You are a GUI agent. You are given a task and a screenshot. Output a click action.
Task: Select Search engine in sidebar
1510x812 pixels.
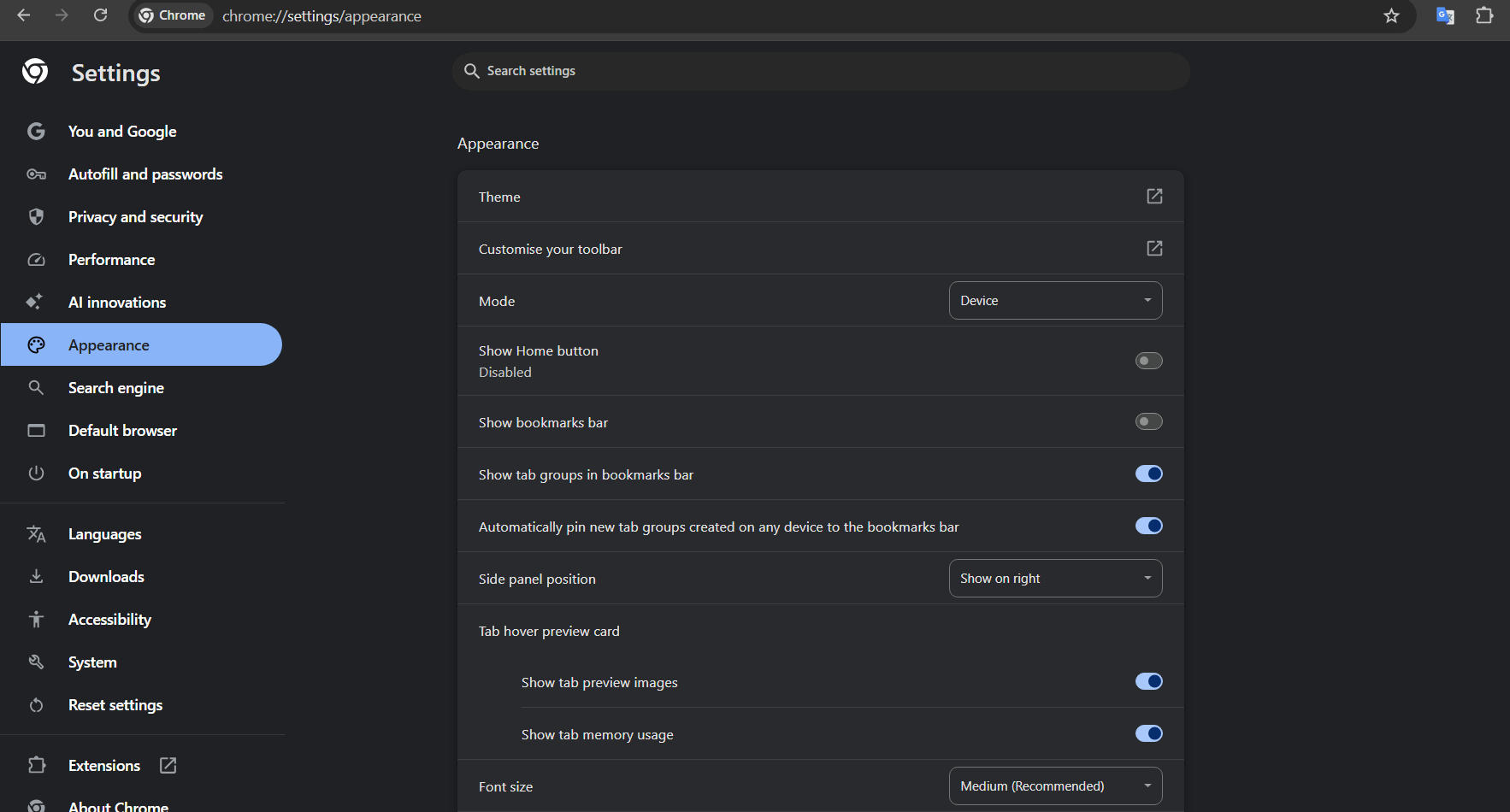tap(116, 388)
